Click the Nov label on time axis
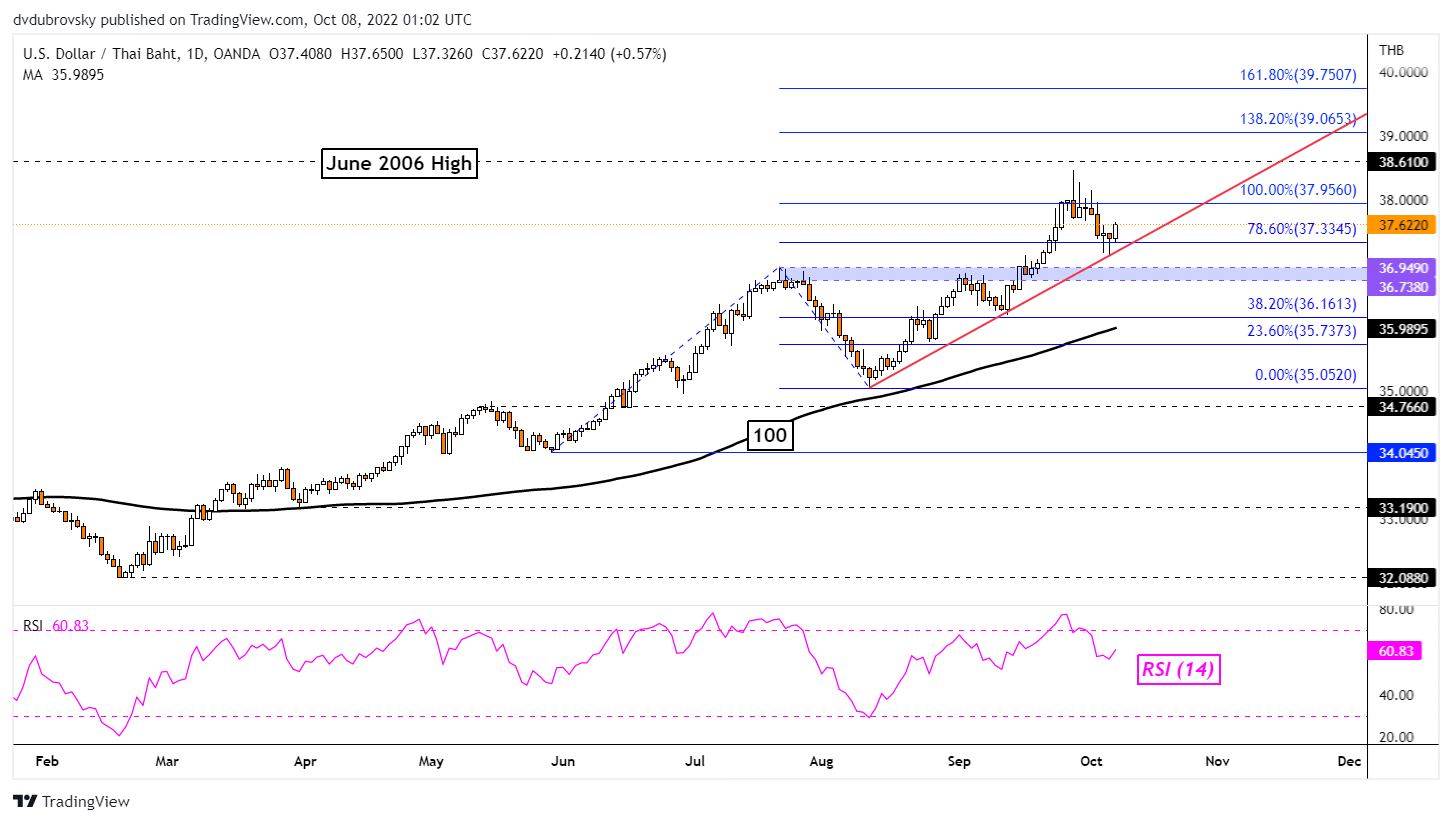Viewport: 1452px width, 823px height. 1217,761
